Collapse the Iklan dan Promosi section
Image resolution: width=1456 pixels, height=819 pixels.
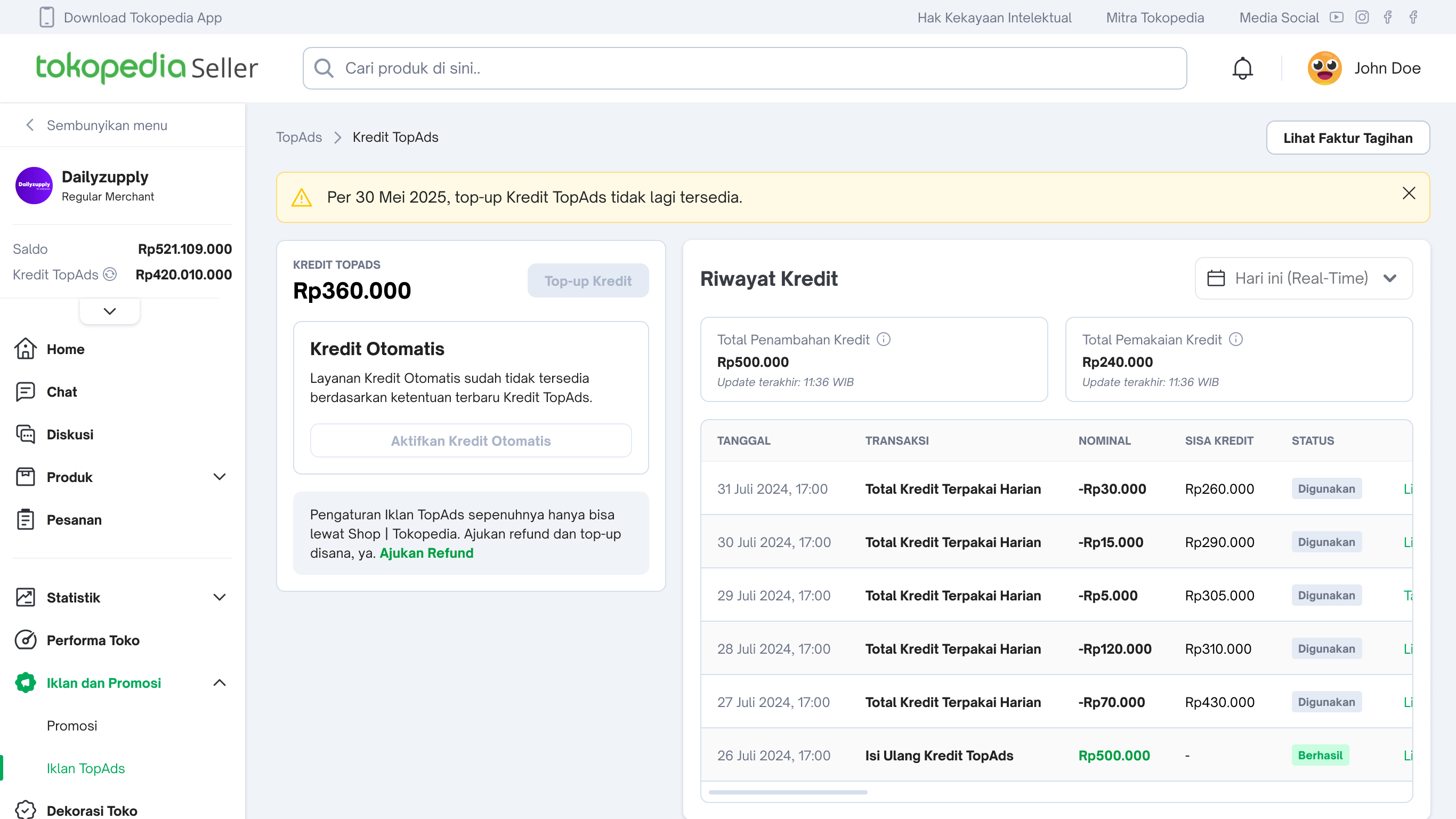(219, 682)
